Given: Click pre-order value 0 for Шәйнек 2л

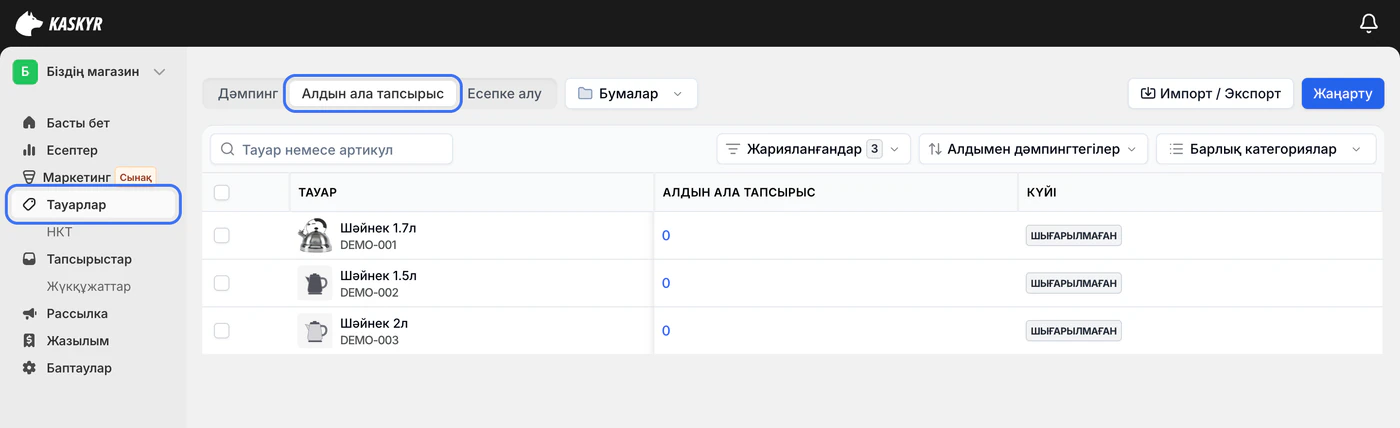Looking at the screenshot, I should click(x=666, y=331).
